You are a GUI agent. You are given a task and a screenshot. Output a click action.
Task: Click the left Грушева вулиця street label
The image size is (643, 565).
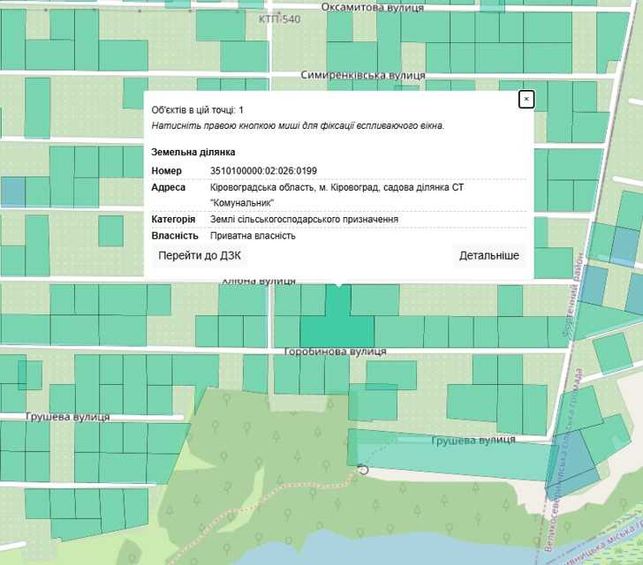[68, 417]
